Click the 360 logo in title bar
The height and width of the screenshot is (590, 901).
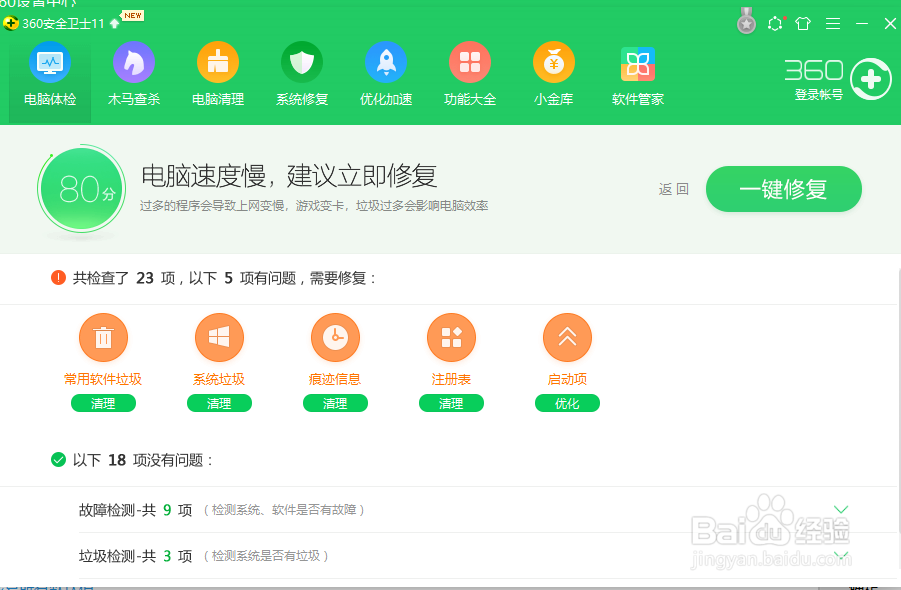point(10,24)
